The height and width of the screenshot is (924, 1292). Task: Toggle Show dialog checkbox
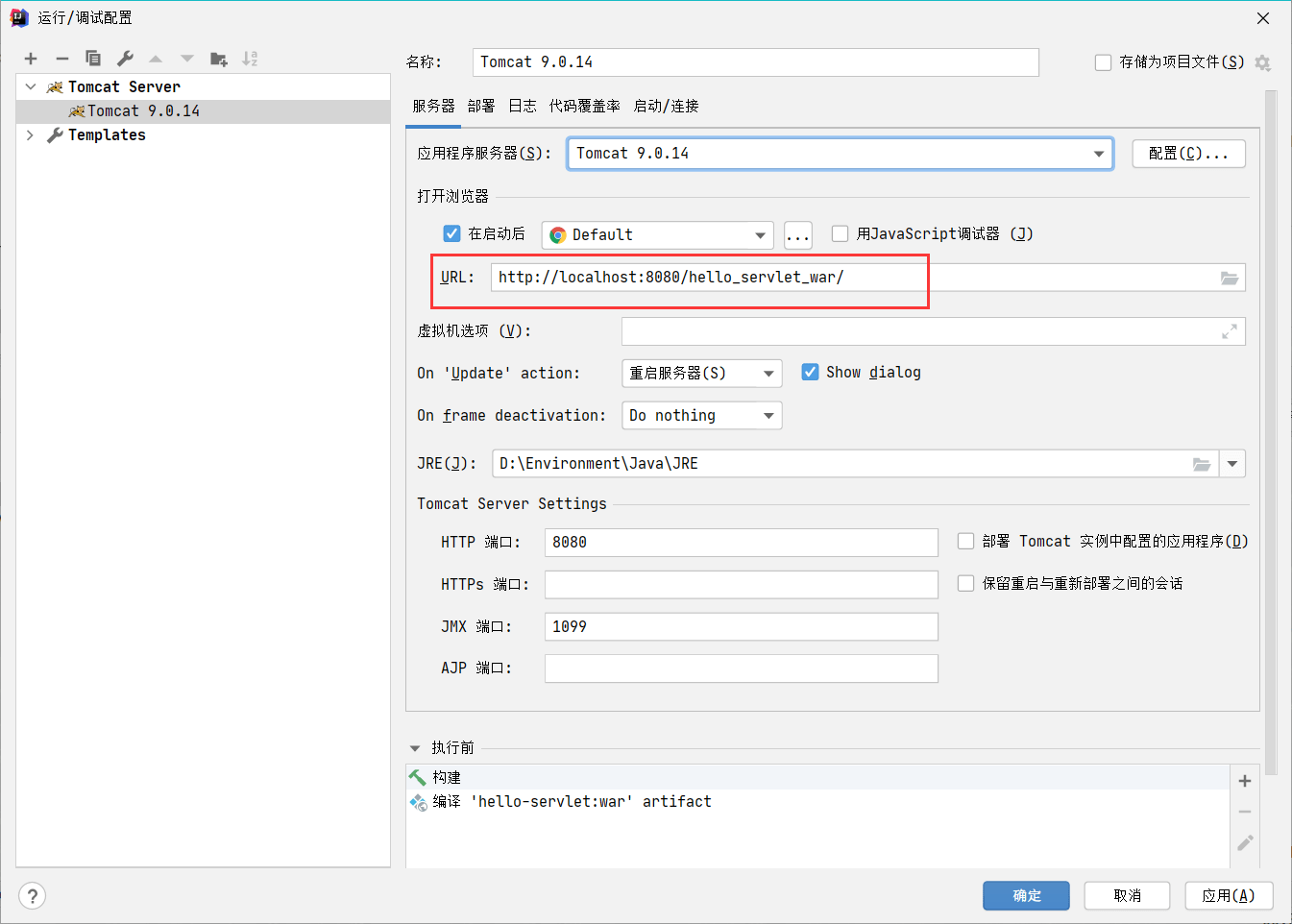pos(810,372)
